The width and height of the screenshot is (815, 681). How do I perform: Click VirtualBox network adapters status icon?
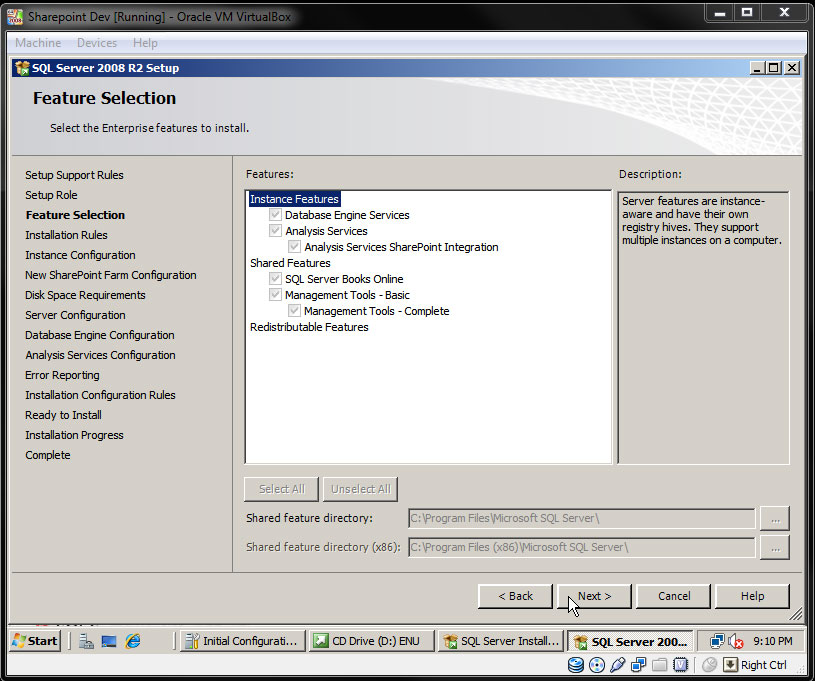tap(638, 665)
